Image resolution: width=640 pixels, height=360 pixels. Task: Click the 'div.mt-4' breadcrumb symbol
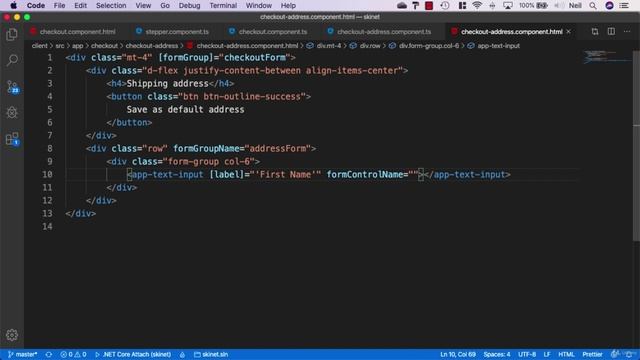point(329,46)
